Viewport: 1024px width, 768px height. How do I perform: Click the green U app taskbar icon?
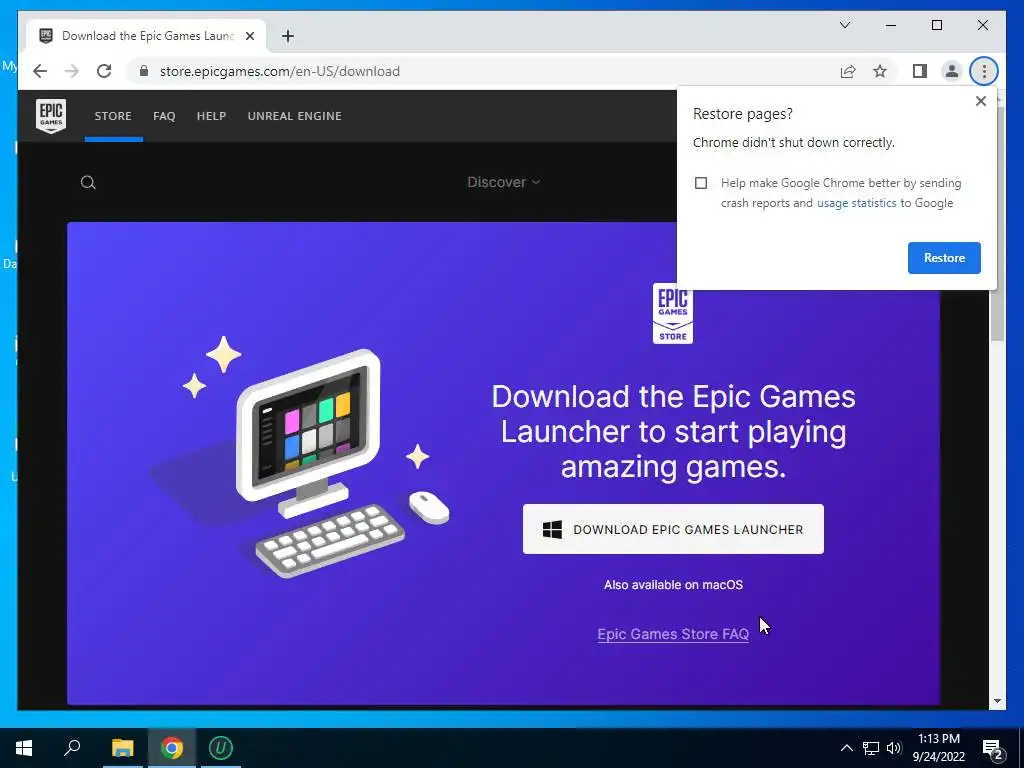coord(221,748)
